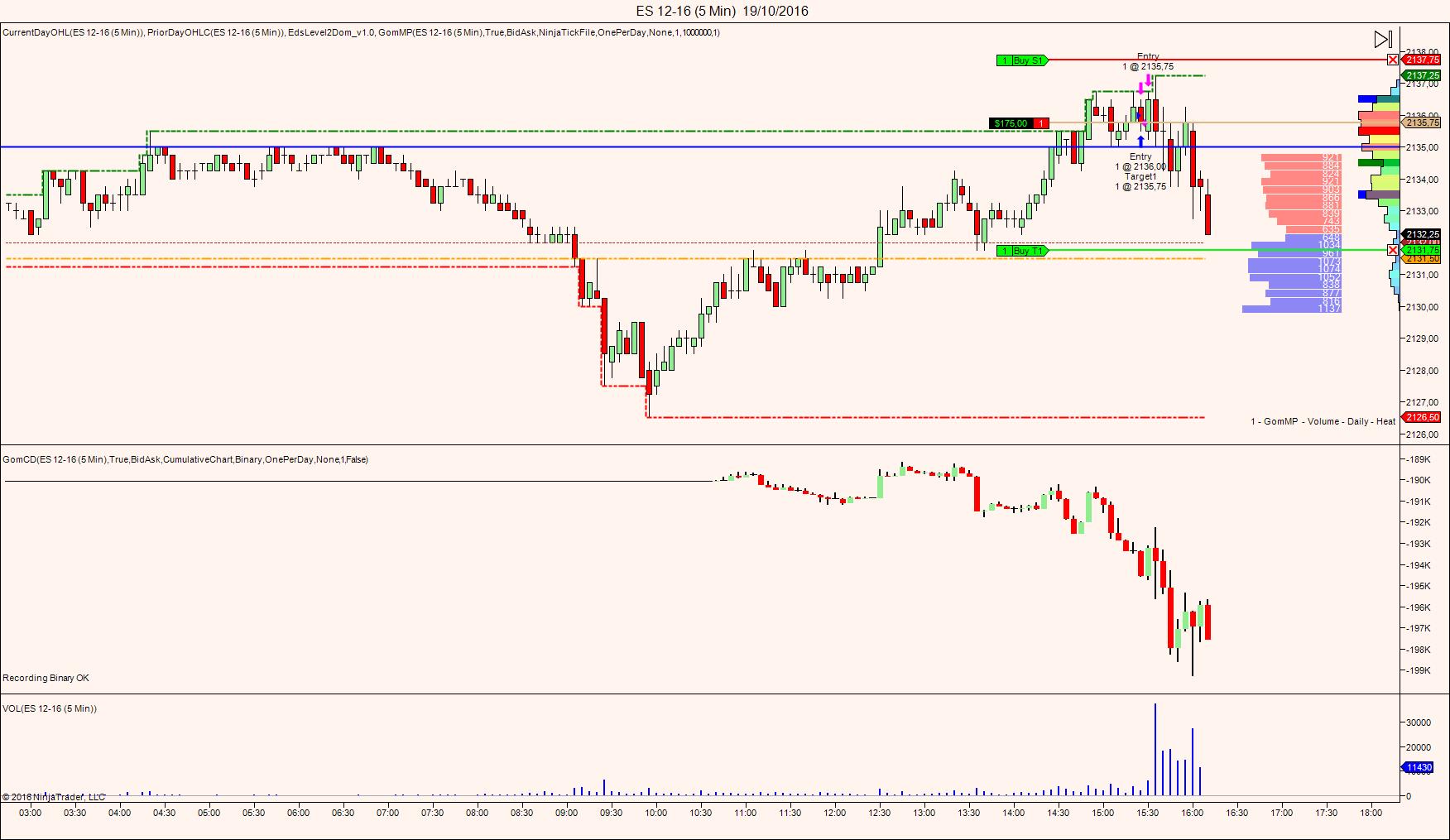Click the -190K cumulative delta axis label
Viewport: 1450px width, 840px height.
pyautogui.click(x=1419, y=480)
